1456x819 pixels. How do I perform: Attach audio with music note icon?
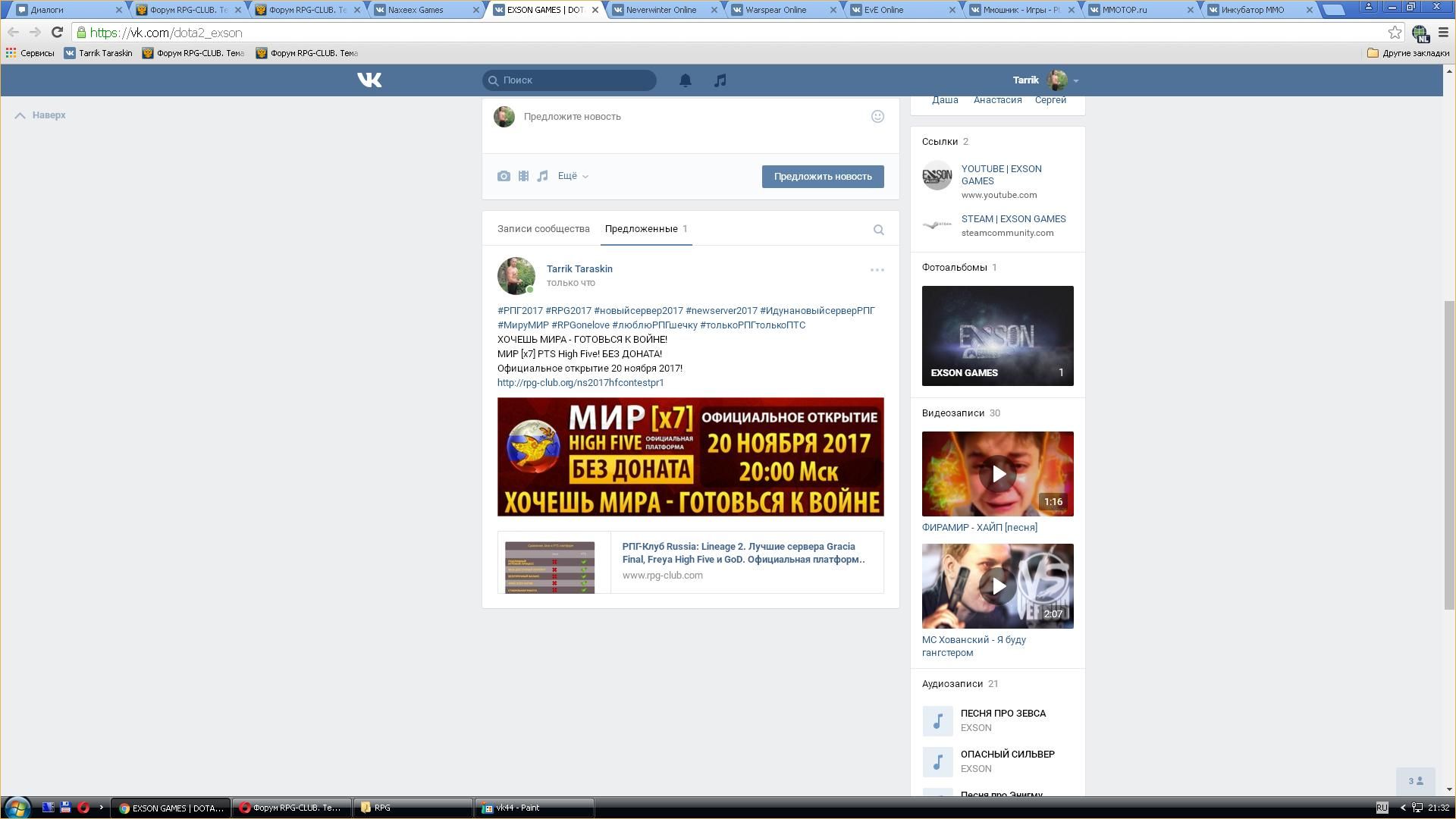542,176
